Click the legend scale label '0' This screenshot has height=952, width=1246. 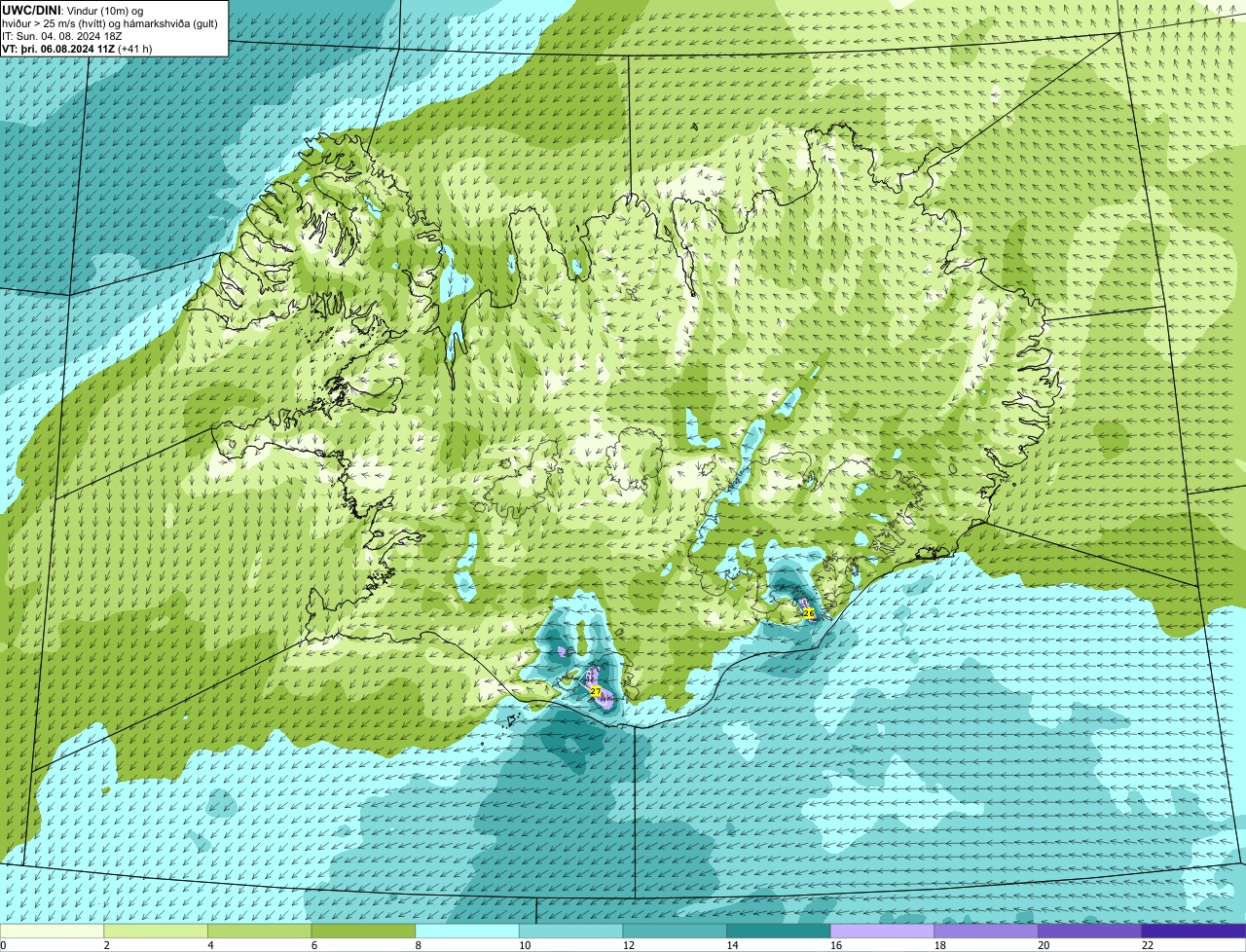click(x=4, y=945)
